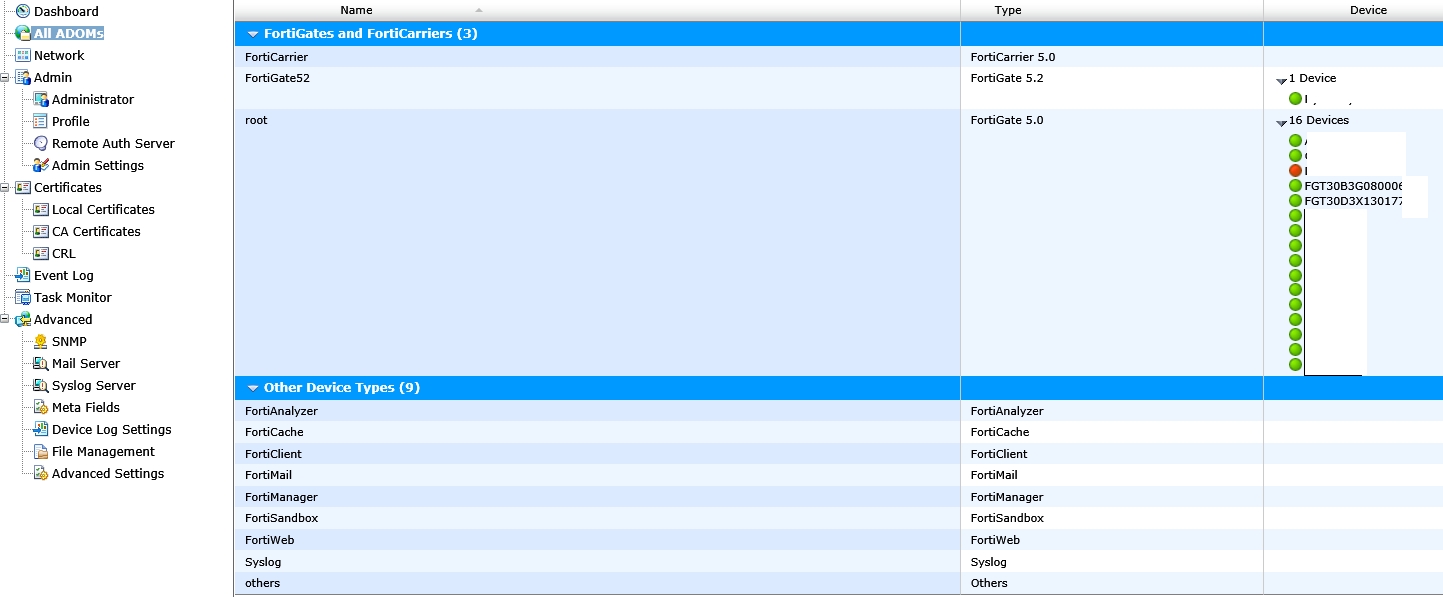Open the CRL label
1443x597 pixels.
pos(64,253)
